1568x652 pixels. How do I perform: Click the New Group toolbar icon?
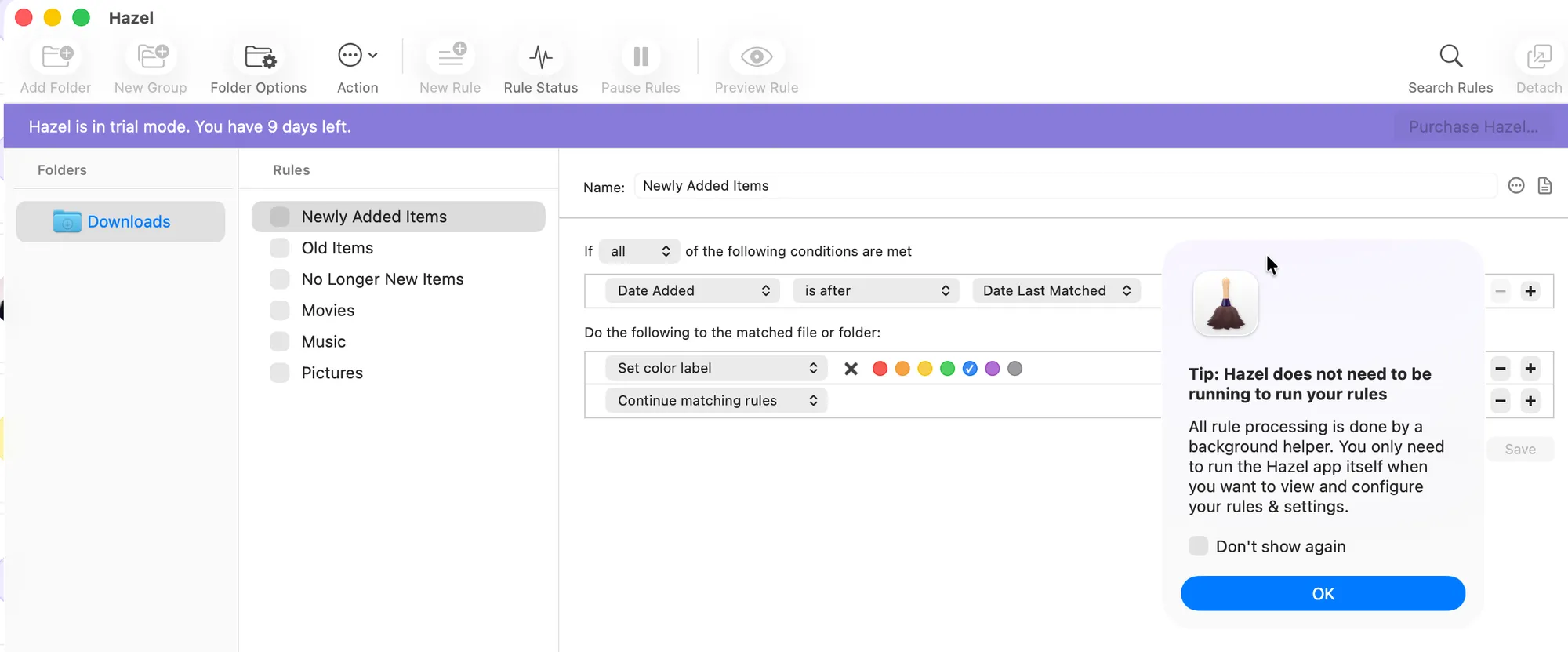[x=152, y=56]
